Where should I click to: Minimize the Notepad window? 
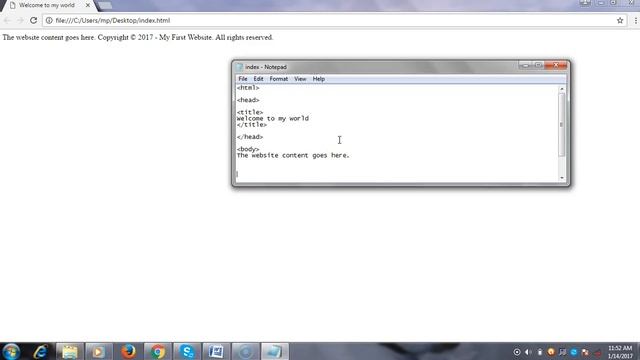click(x=526, y=65)
